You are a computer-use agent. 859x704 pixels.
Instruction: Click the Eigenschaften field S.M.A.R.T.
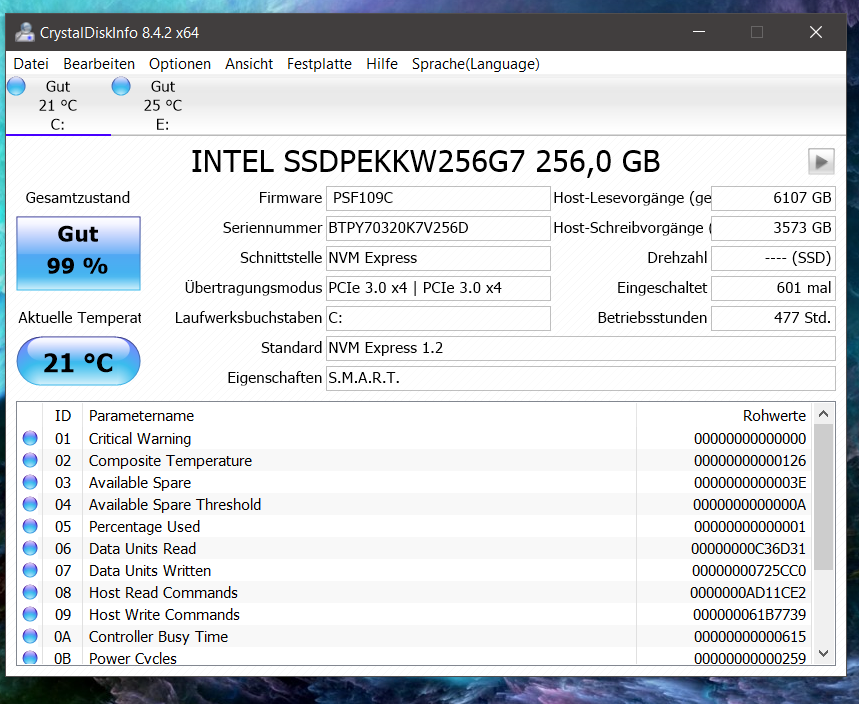click(x=581, y=379)
